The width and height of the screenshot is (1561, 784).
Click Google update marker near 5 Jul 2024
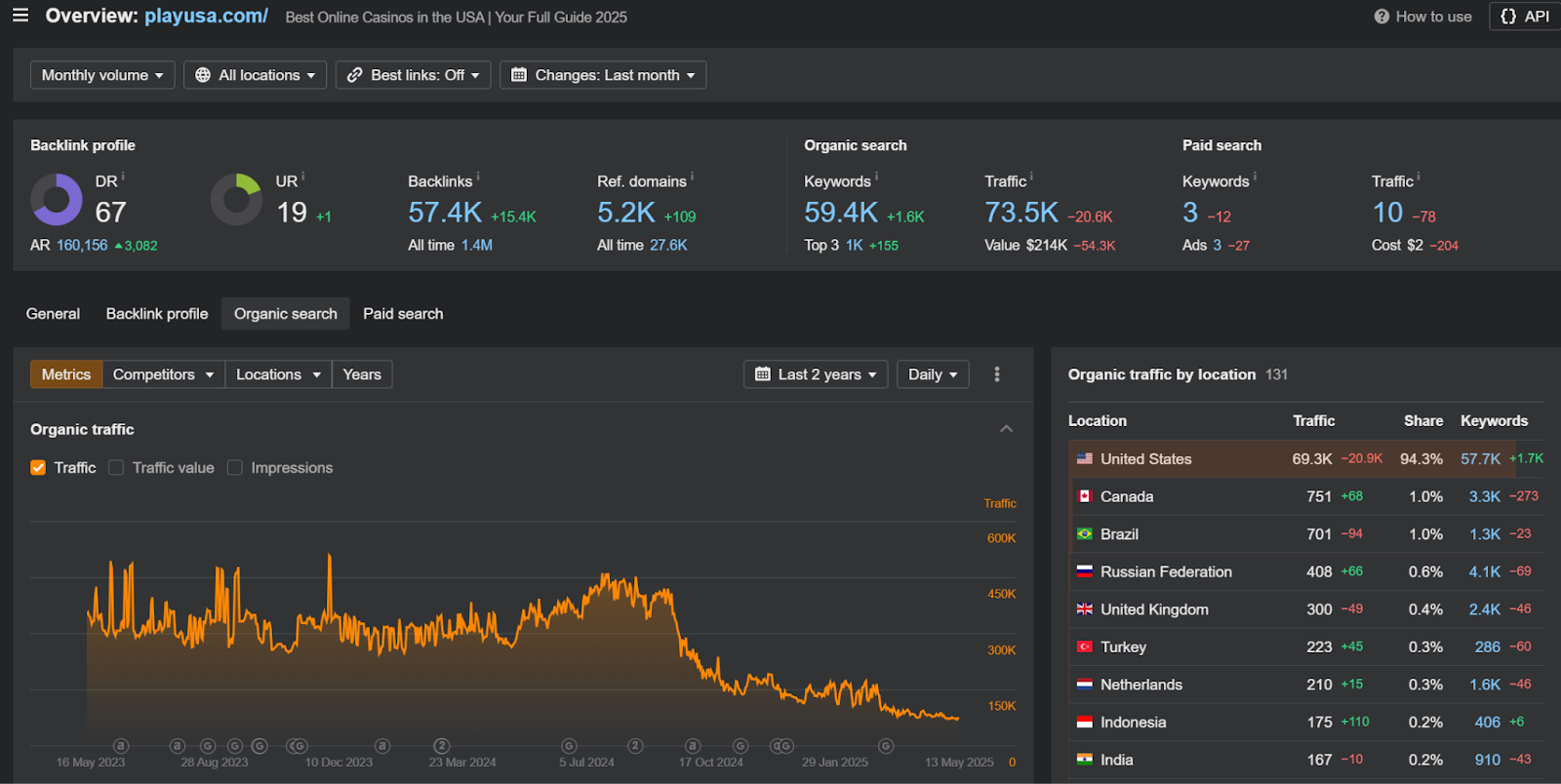570,746
